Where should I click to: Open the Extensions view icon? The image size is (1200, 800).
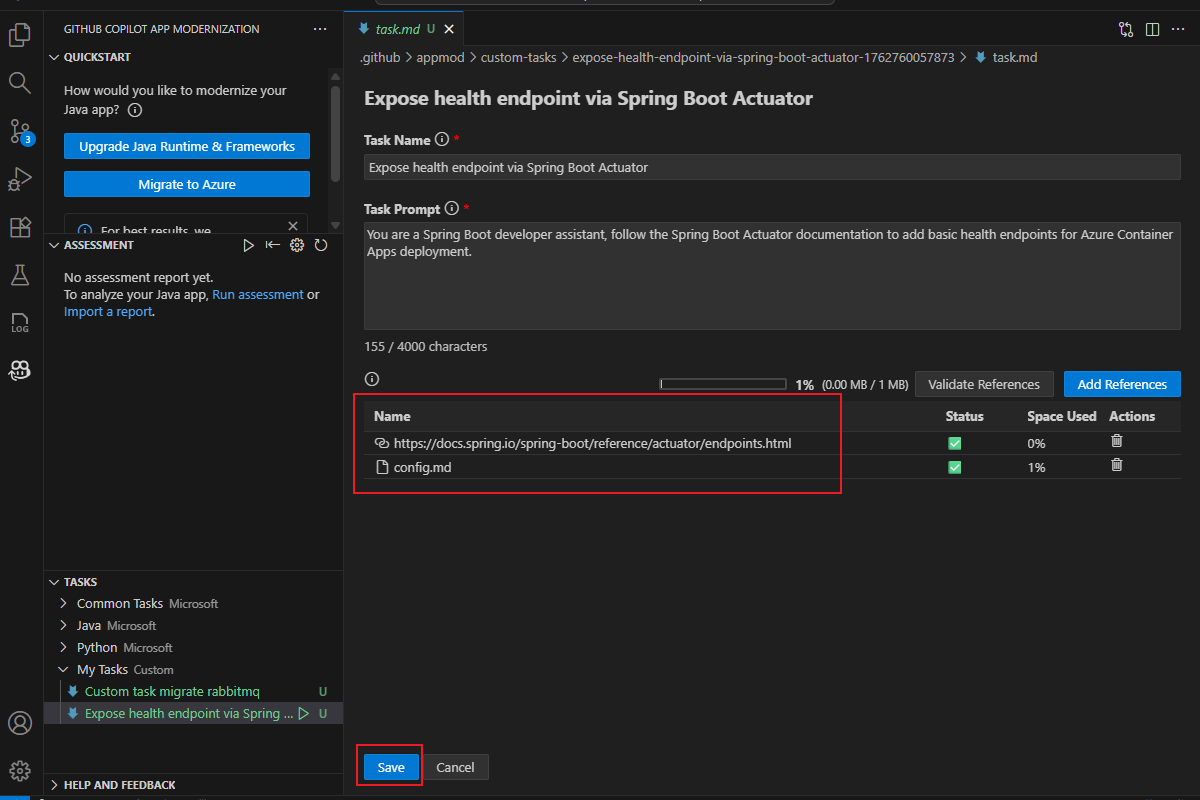[20, 228]
